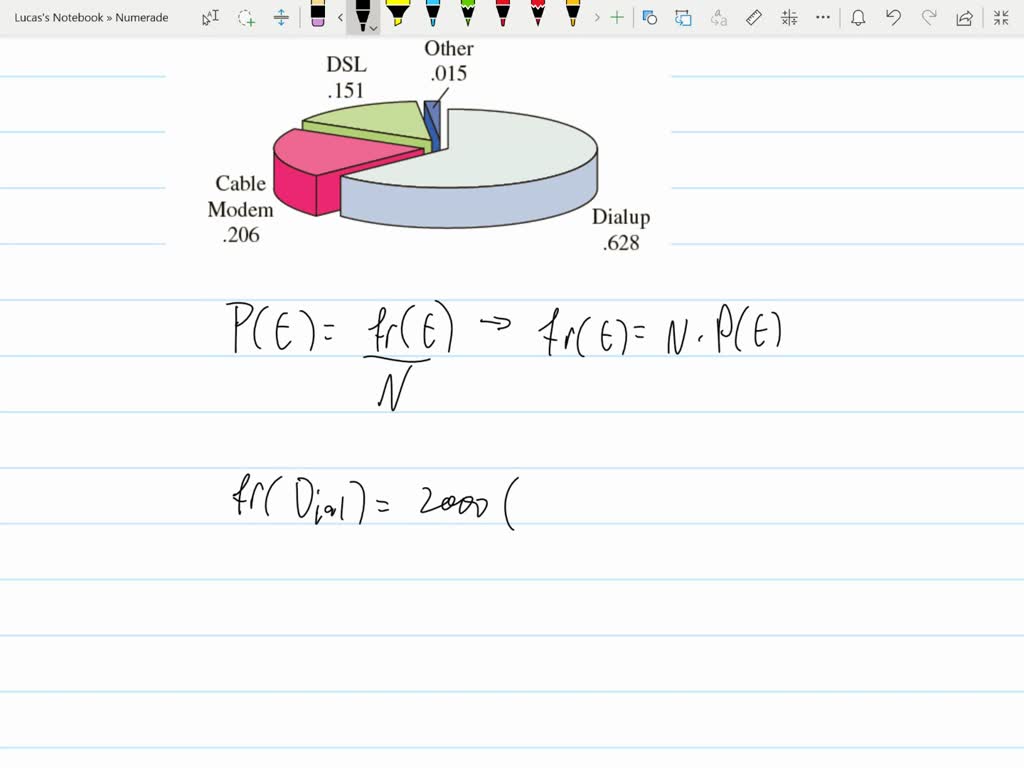1024x768 pixels.
Task: Activate the insert space tool
Action: click(280, 17)
